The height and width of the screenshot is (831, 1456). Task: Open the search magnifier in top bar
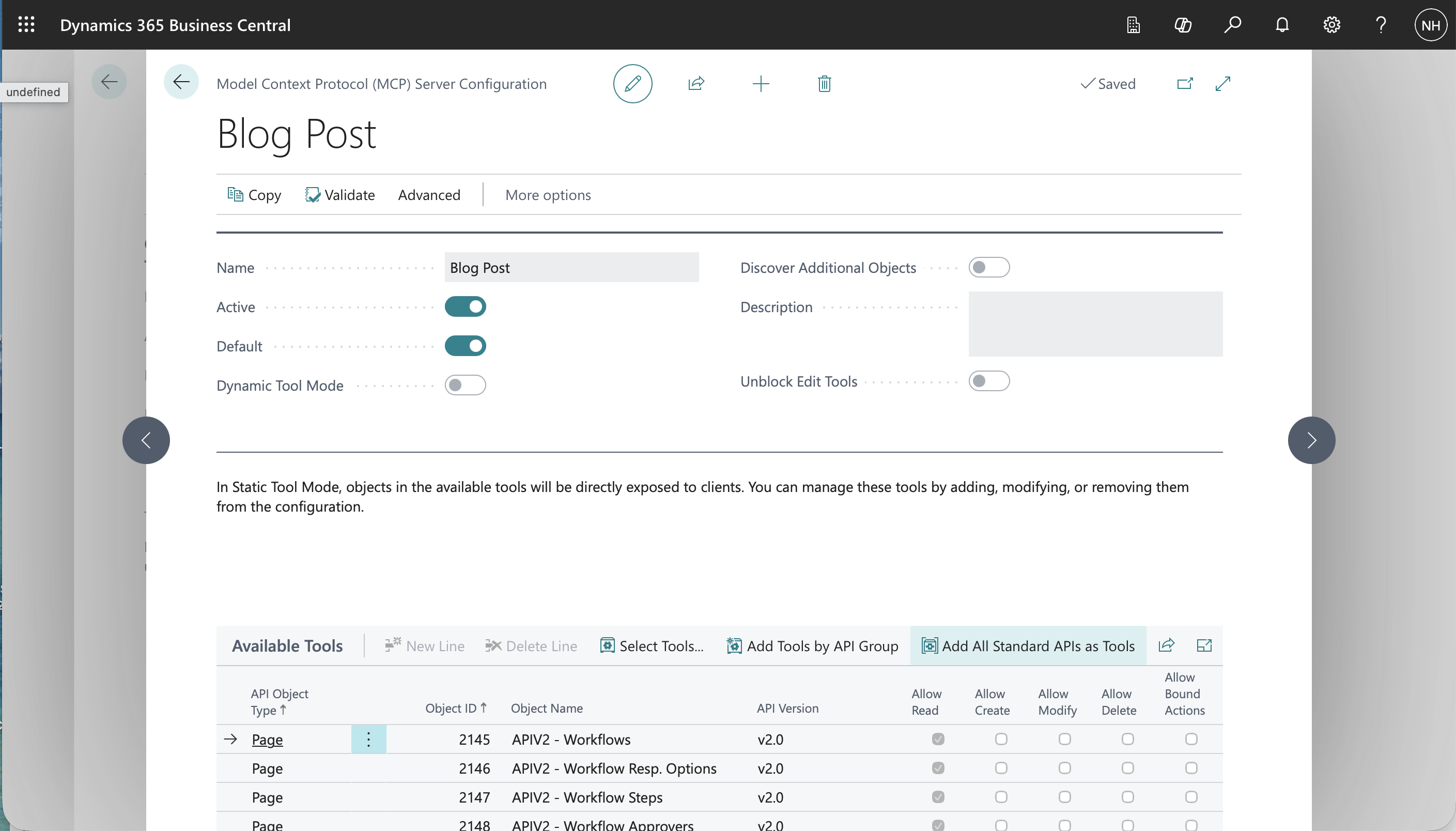tap(1232, 24)
